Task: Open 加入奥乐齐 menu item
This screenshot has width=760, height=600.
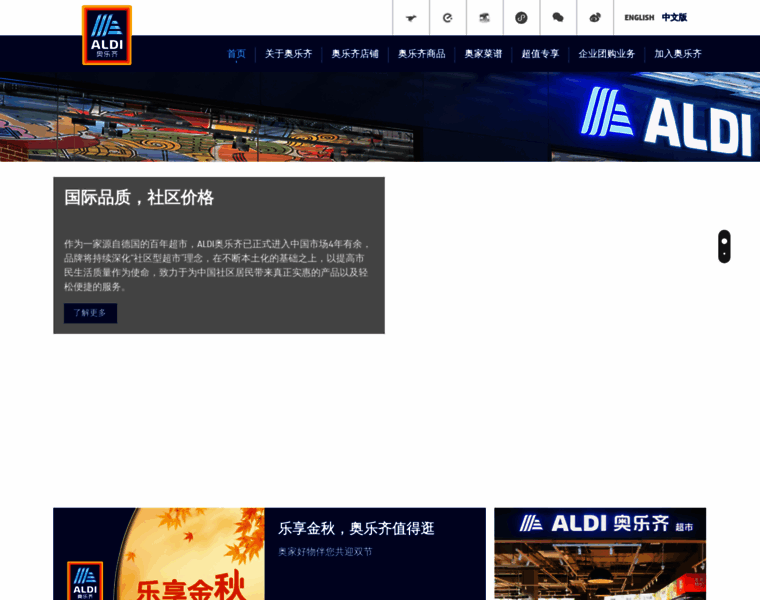Action: tap(678, 54)
